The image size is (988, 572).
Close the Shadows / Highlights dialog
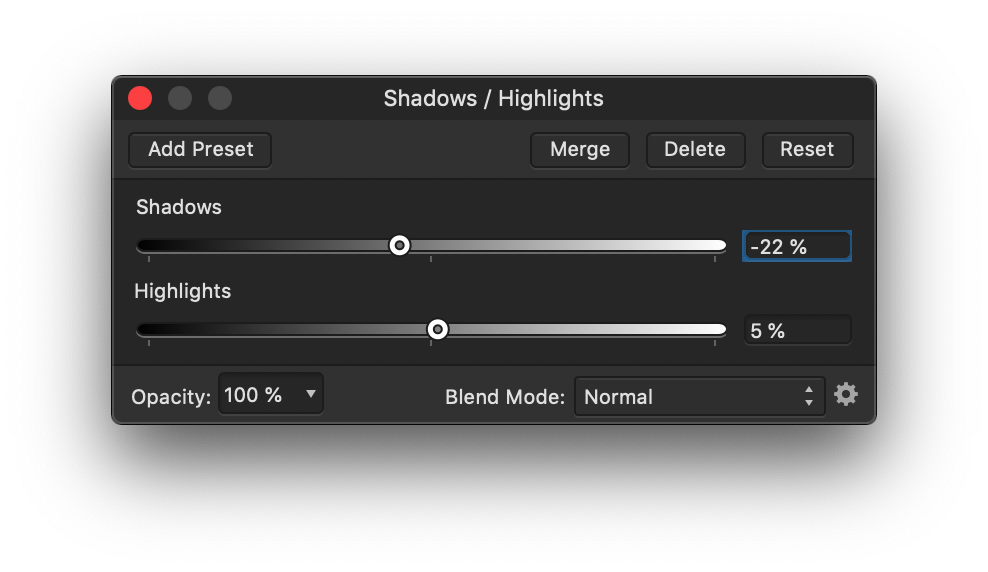coord(140,98)
